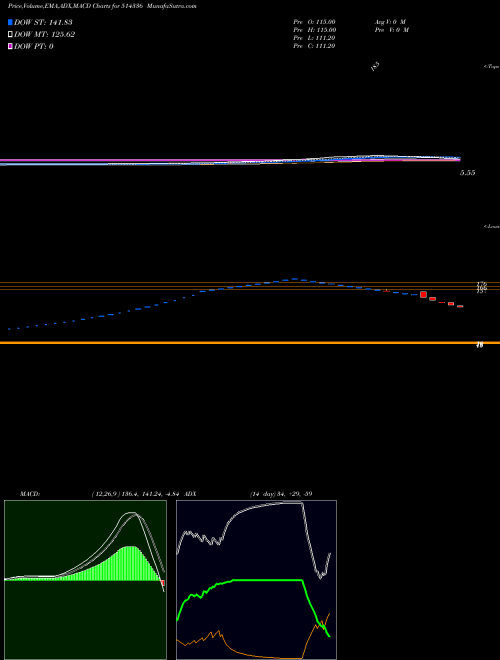Click the rotated 185 label near chart top
Viewport: 500px width, 660px height.
pyautogui.click(x=376, y=67)
